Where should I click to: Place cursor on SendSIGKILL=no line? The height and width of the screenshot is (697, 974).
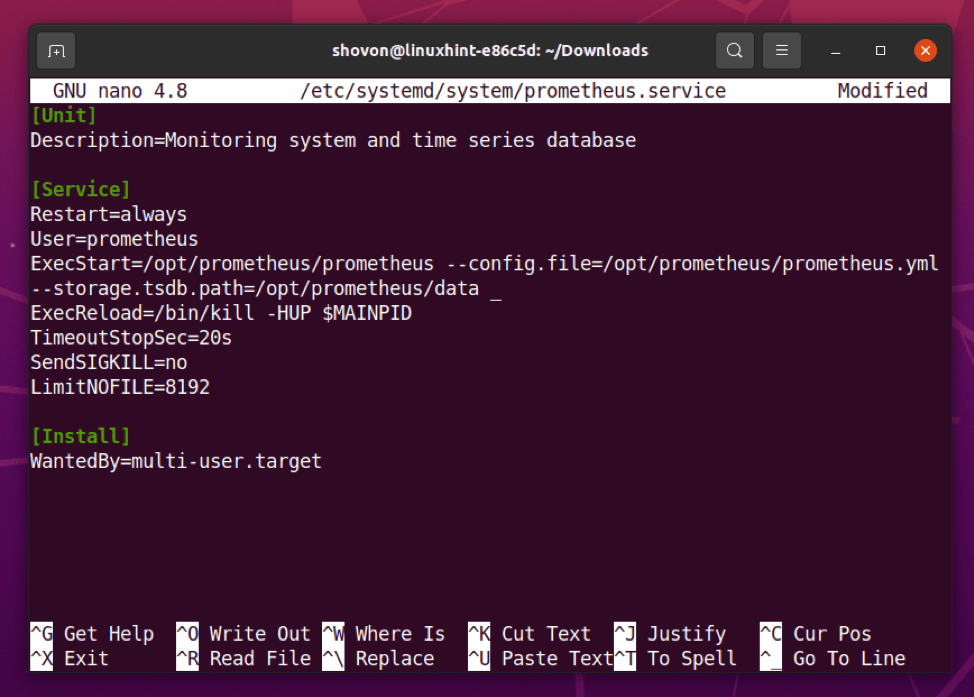(x=109, y=363)
